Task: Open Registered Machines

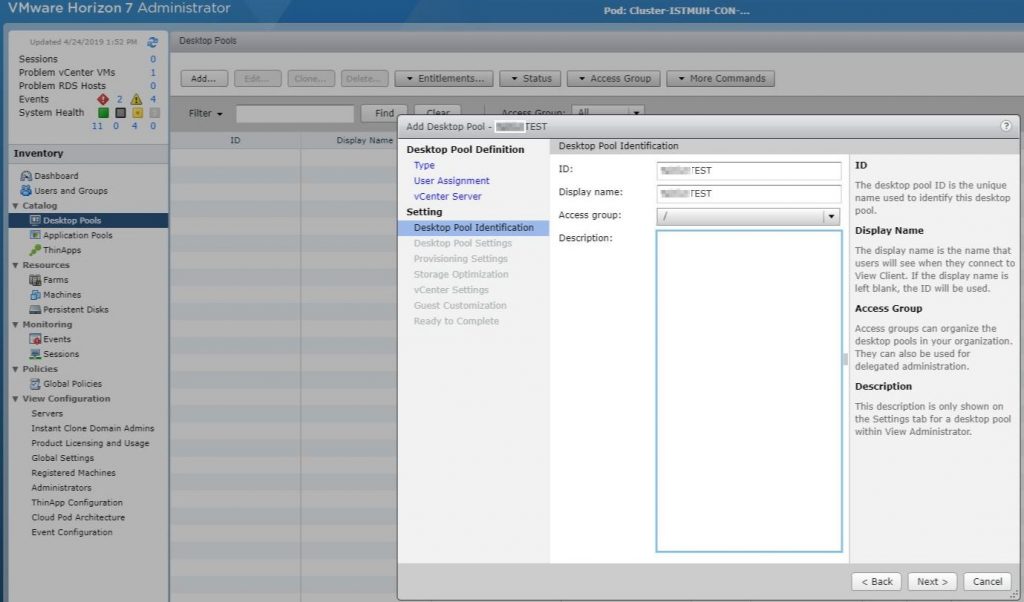Action: point(73,473)
